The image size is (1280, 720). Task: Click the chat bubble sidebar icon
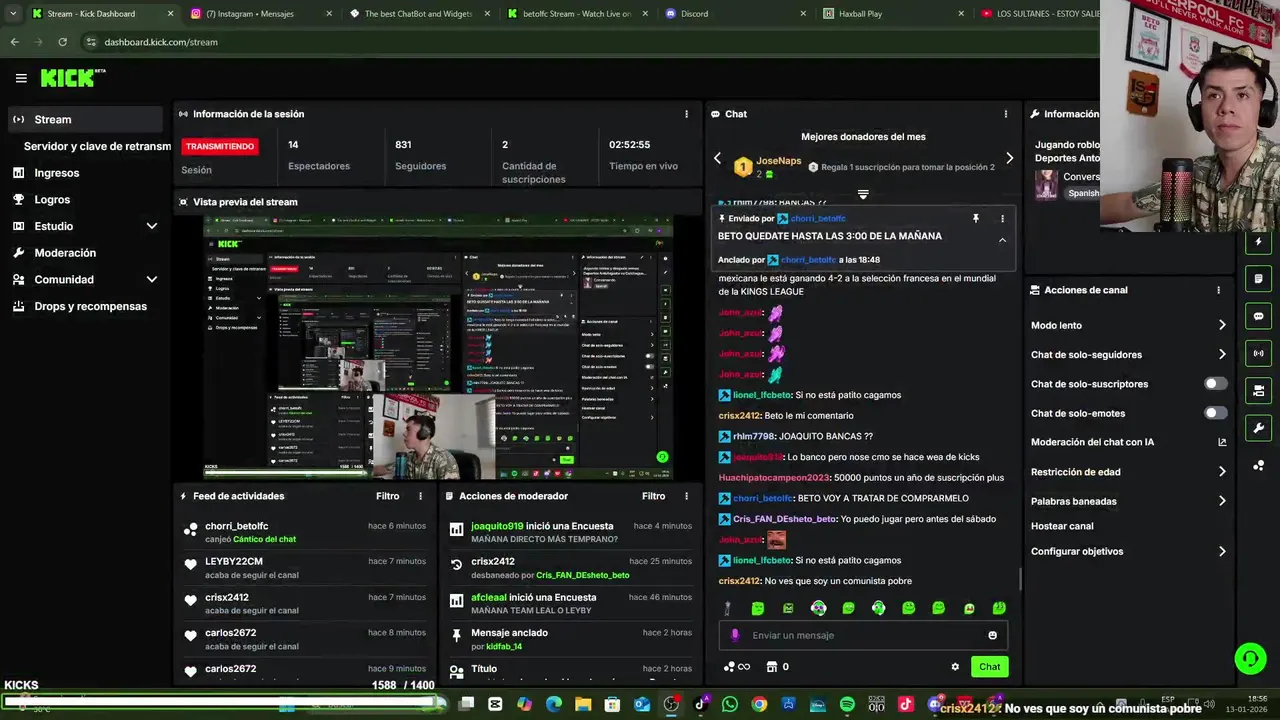(x=1258, y=316)
